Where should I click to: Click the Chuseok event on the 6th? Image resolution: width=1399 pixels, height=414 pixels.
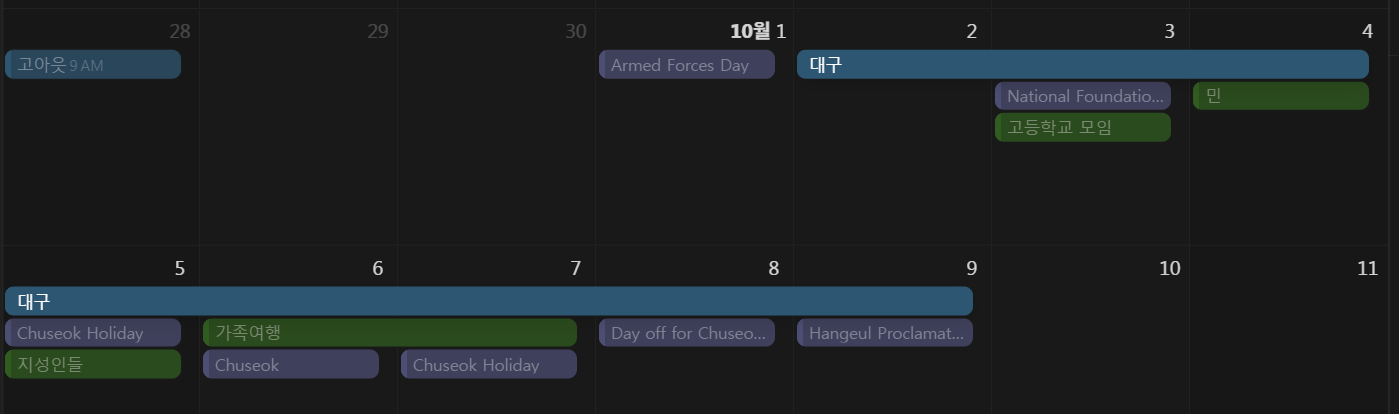click(290, 365)
